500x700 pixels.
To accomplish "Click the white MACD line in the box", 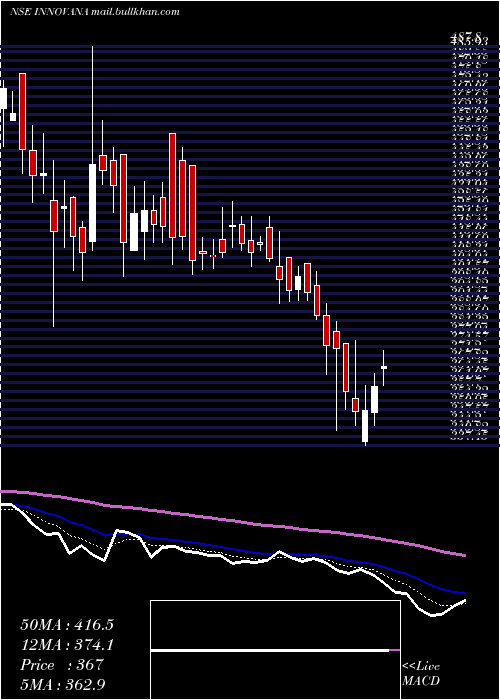I will click(270, 651).
